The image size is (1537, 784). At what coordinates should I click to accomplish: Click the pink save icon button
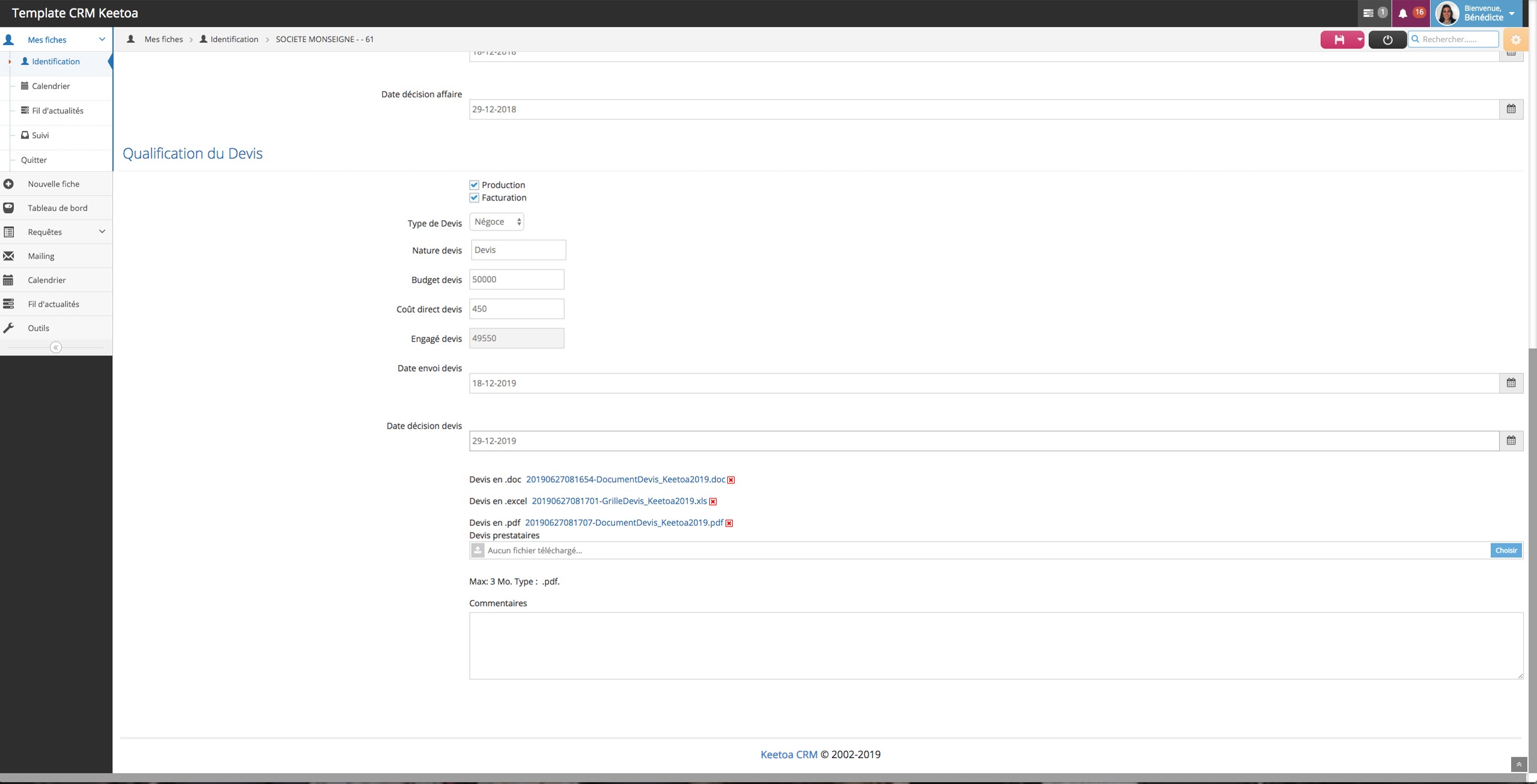1339,40
